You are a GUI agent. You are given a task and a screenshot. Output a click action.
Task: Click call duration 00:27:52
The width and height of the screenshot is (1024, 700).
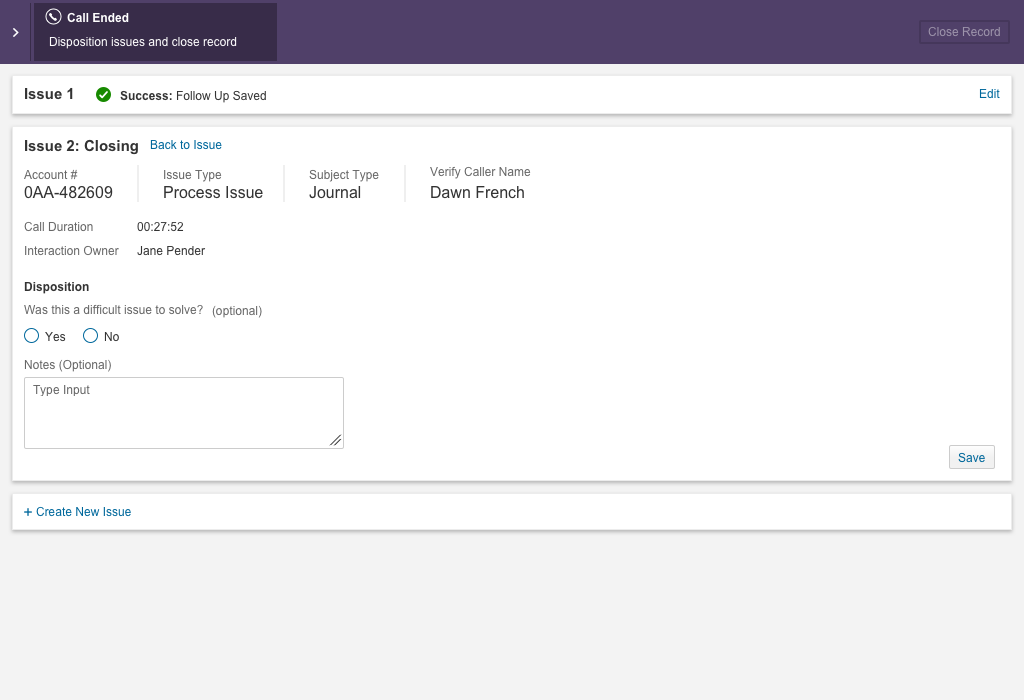[x=160, y=227]
